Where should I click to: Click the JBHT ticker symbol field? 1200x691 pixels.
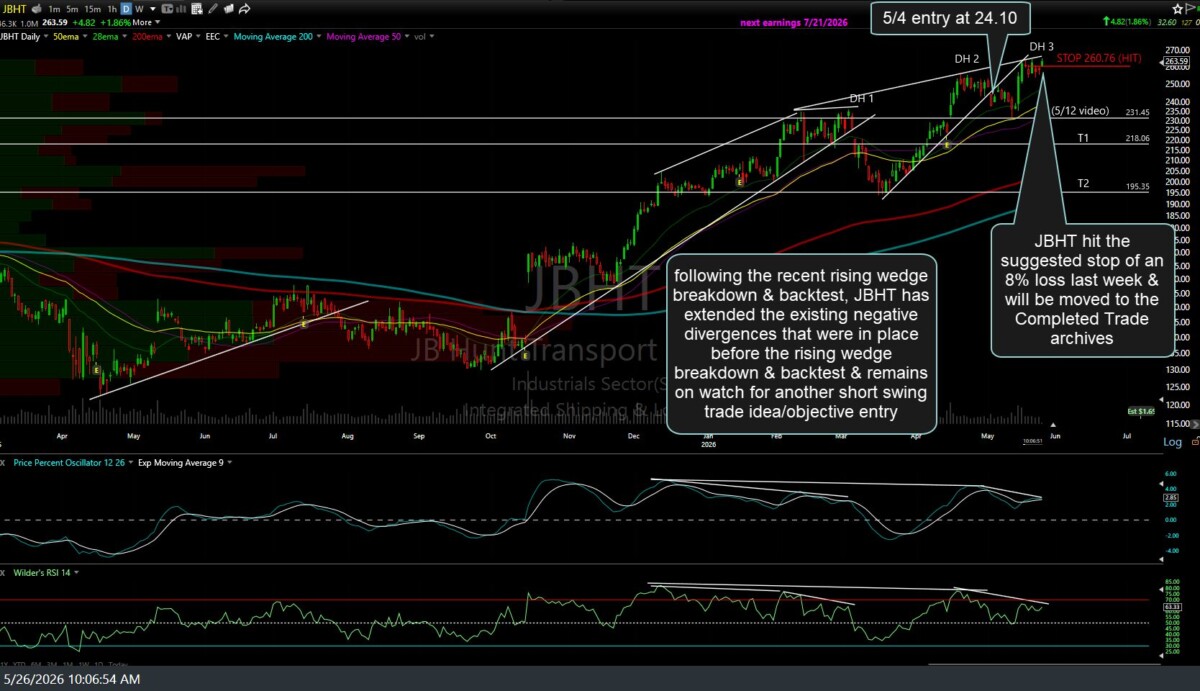point(14,9)
